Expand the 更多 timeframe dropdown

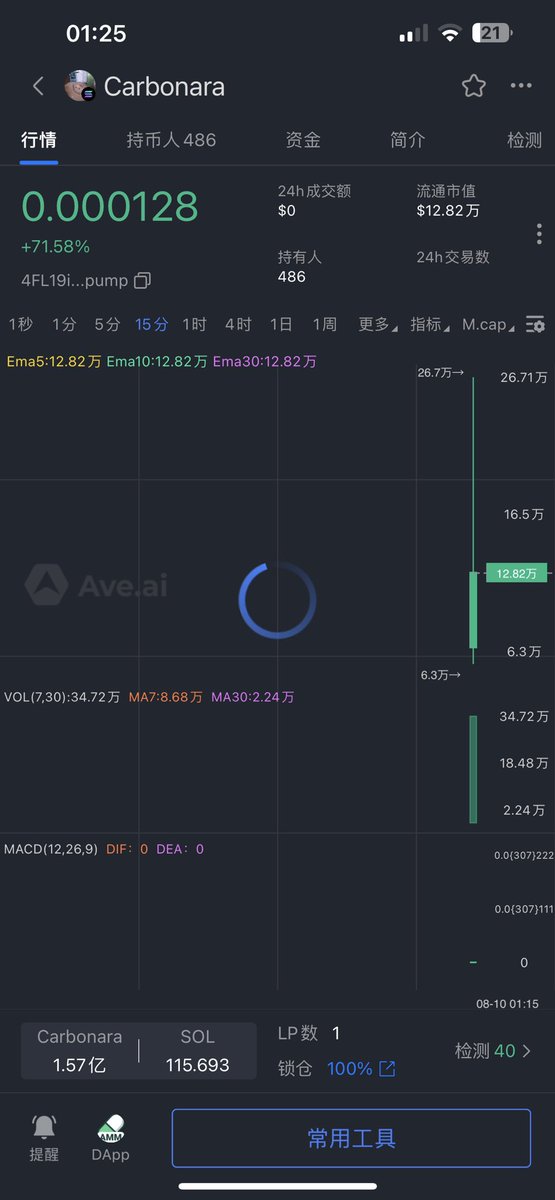click(377, 324)
